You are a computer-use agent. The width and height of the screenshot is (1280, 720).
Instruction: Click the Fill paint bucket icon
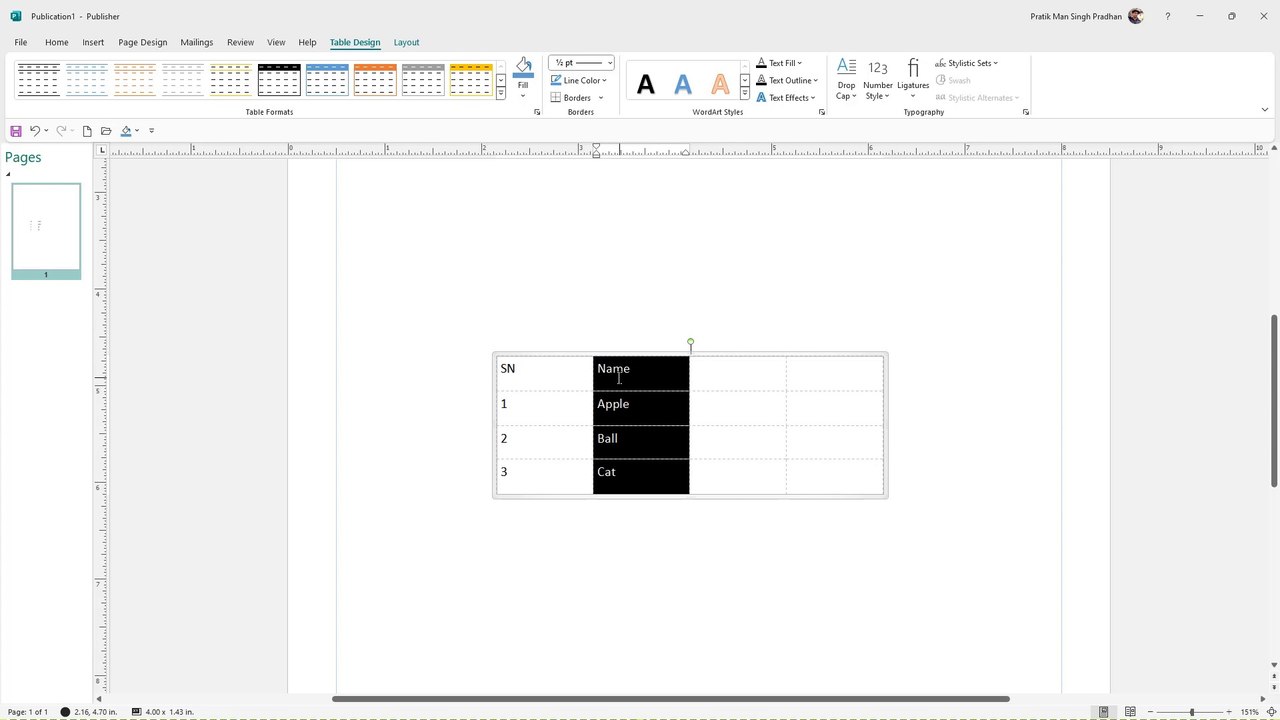point(523,68)
